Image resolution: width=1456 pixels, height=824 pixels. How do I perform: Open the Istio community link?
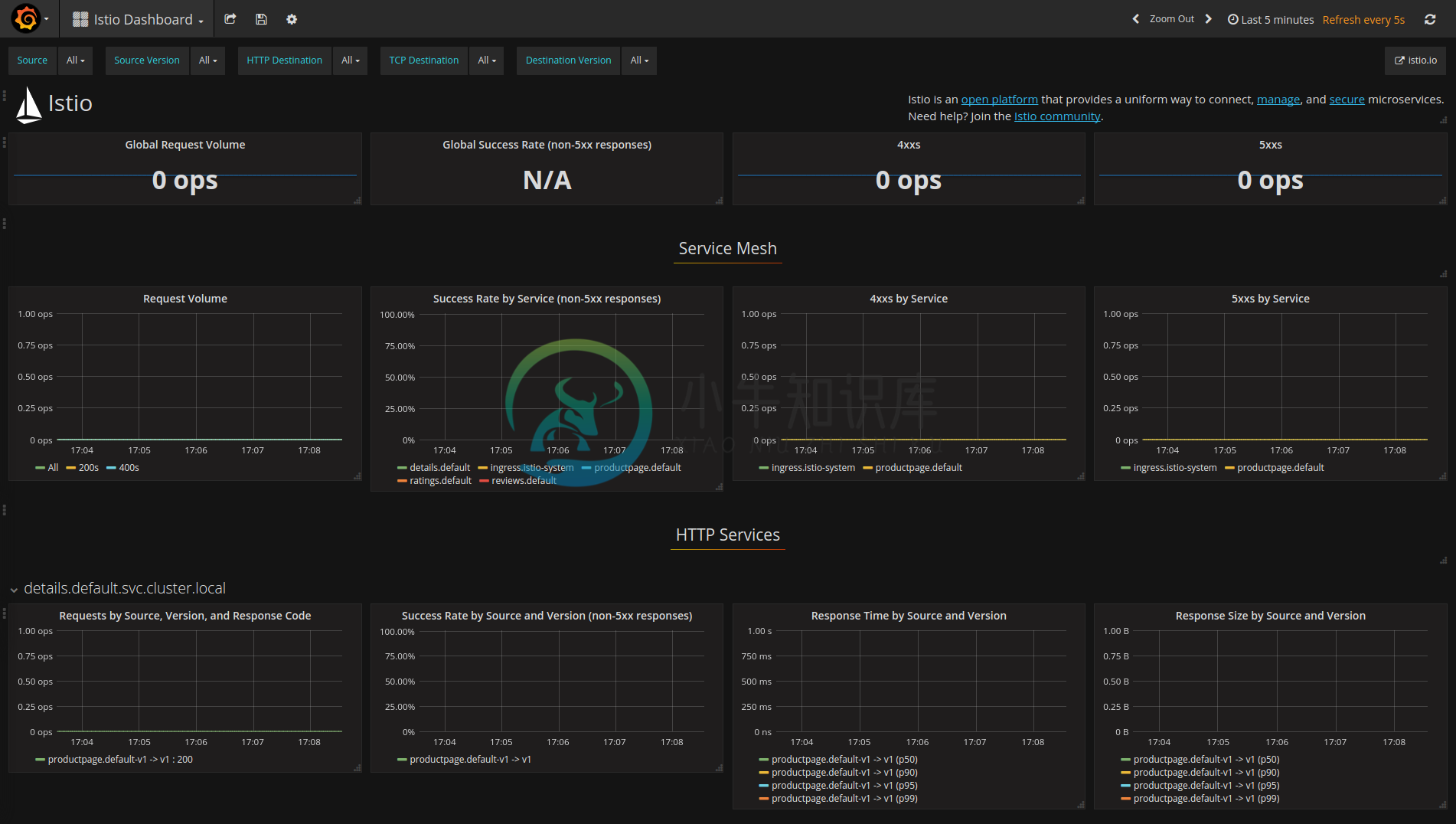tap(1056, 116)
